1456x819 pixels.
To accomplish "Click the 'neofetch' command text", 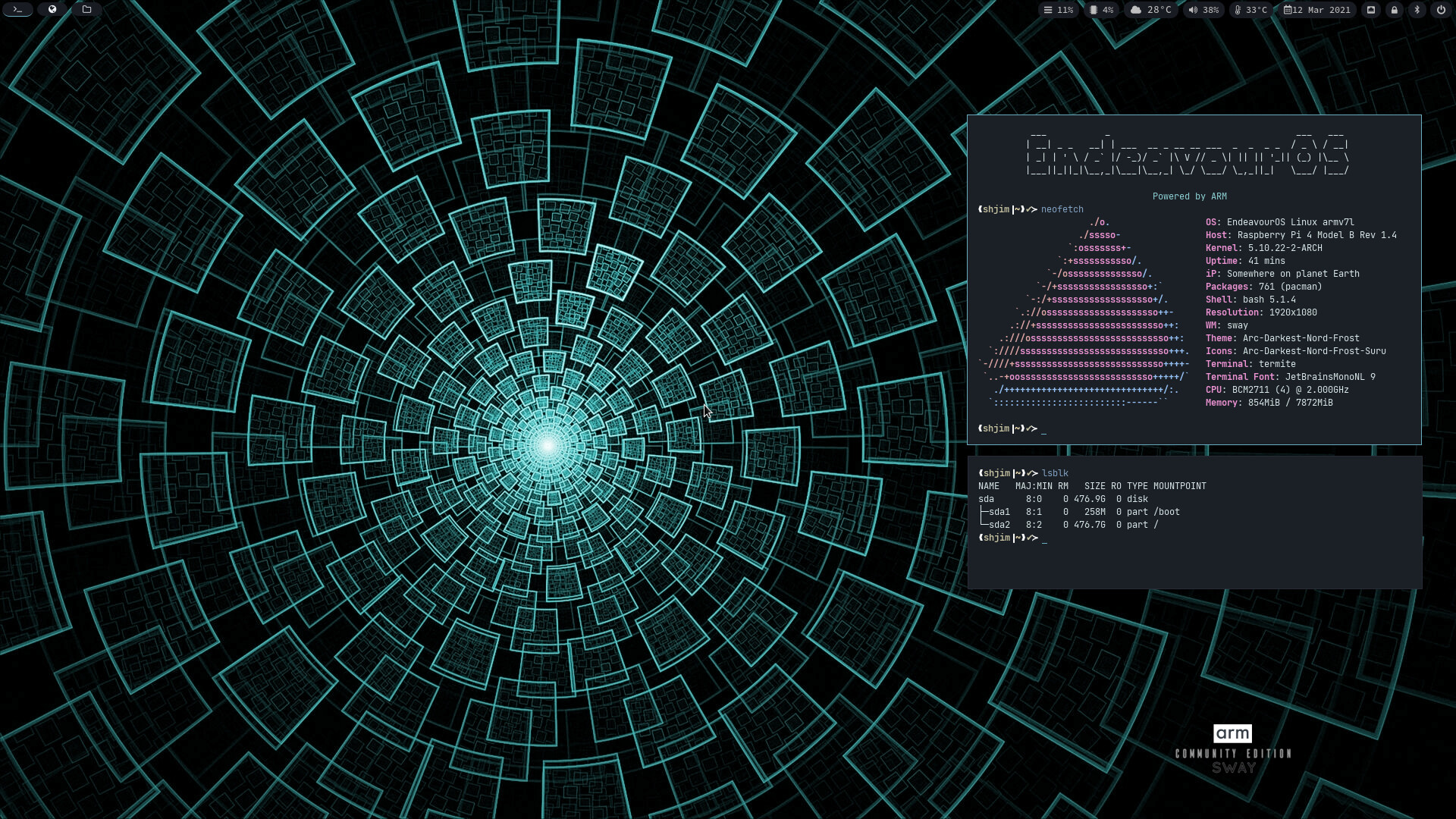I will point(1062,209).
